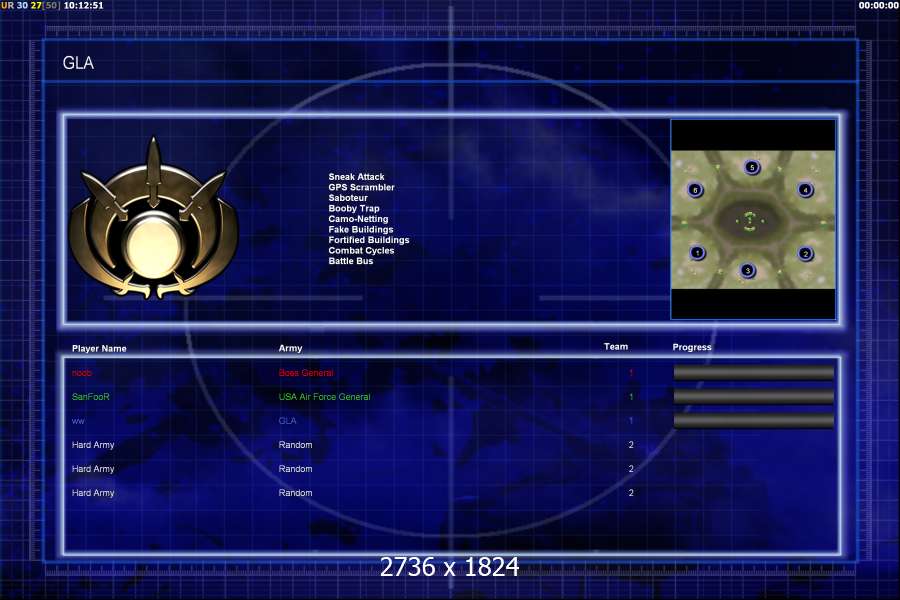Click the loading progress bar for SanFooR

point(754,397)
